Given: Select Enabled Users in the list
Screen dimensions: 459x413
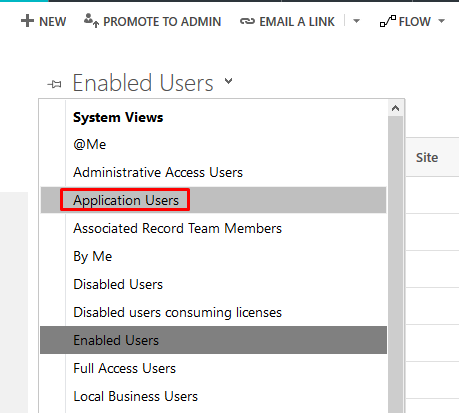Looking at the screenshot, I should (x=213, y=340).
